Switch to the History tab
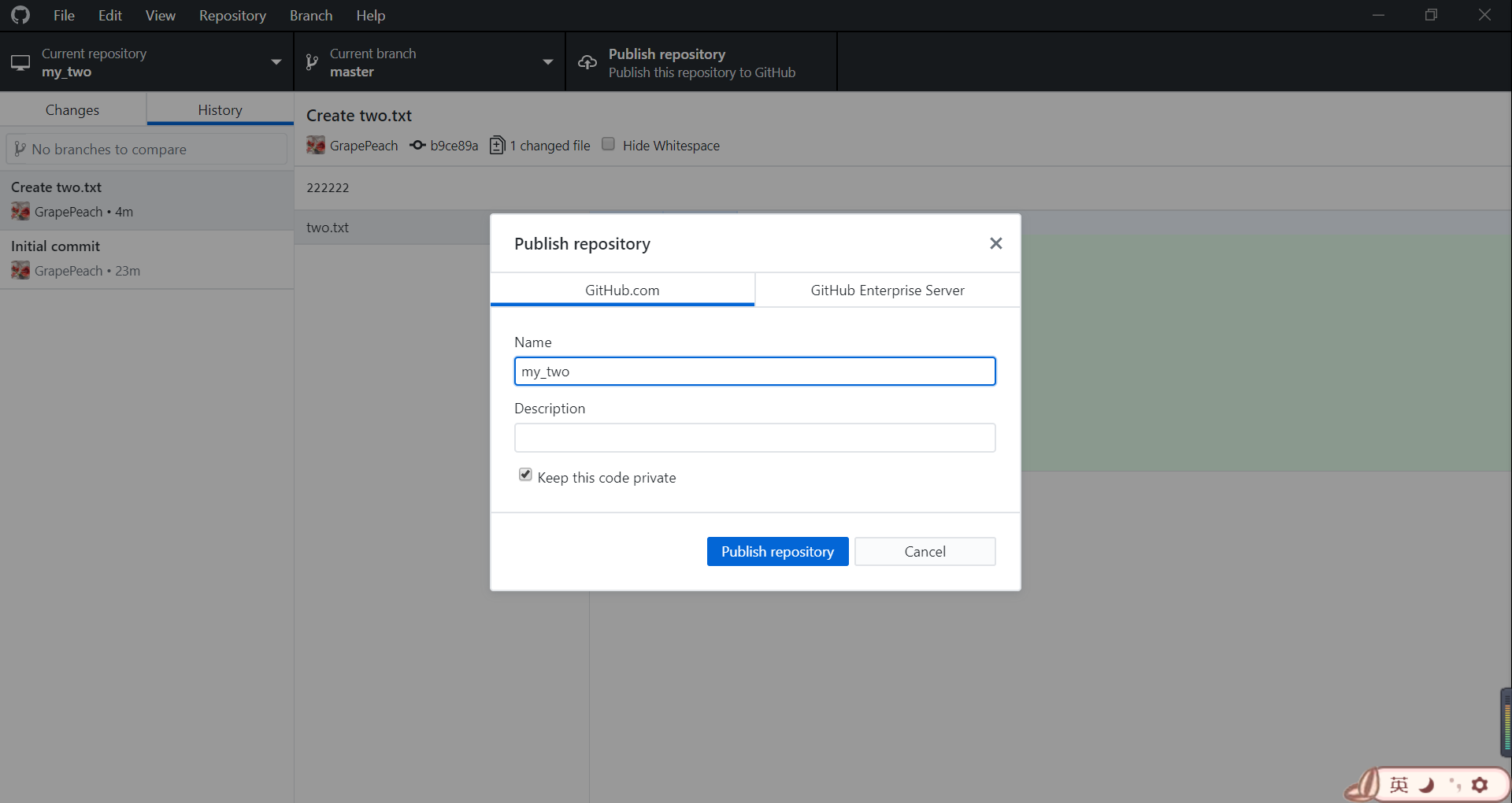The height and width of the screenshot is (803, 1512). 220,109
